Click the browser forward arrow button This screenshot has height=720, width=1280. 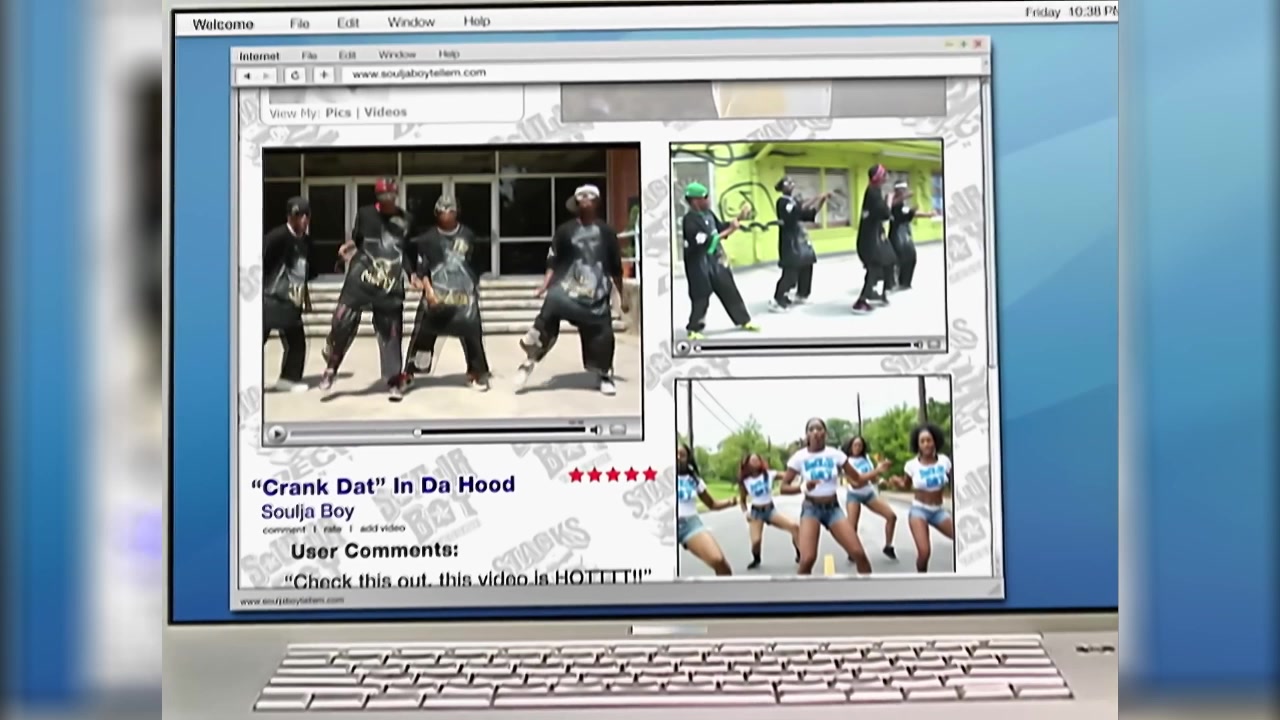pos(266,76)
